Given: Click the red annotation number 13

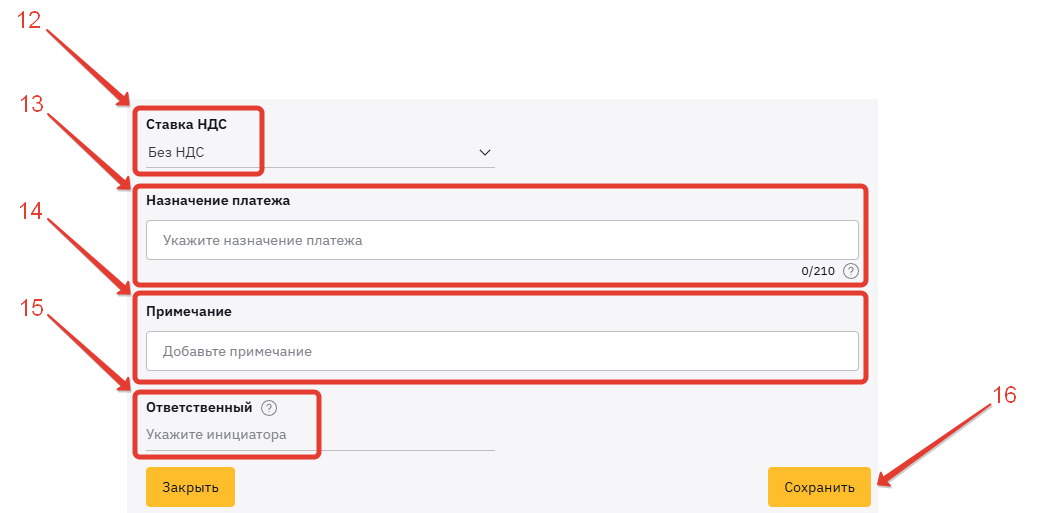Looking at the screenshot, I should pyautogui.click(x=31, y=104).
